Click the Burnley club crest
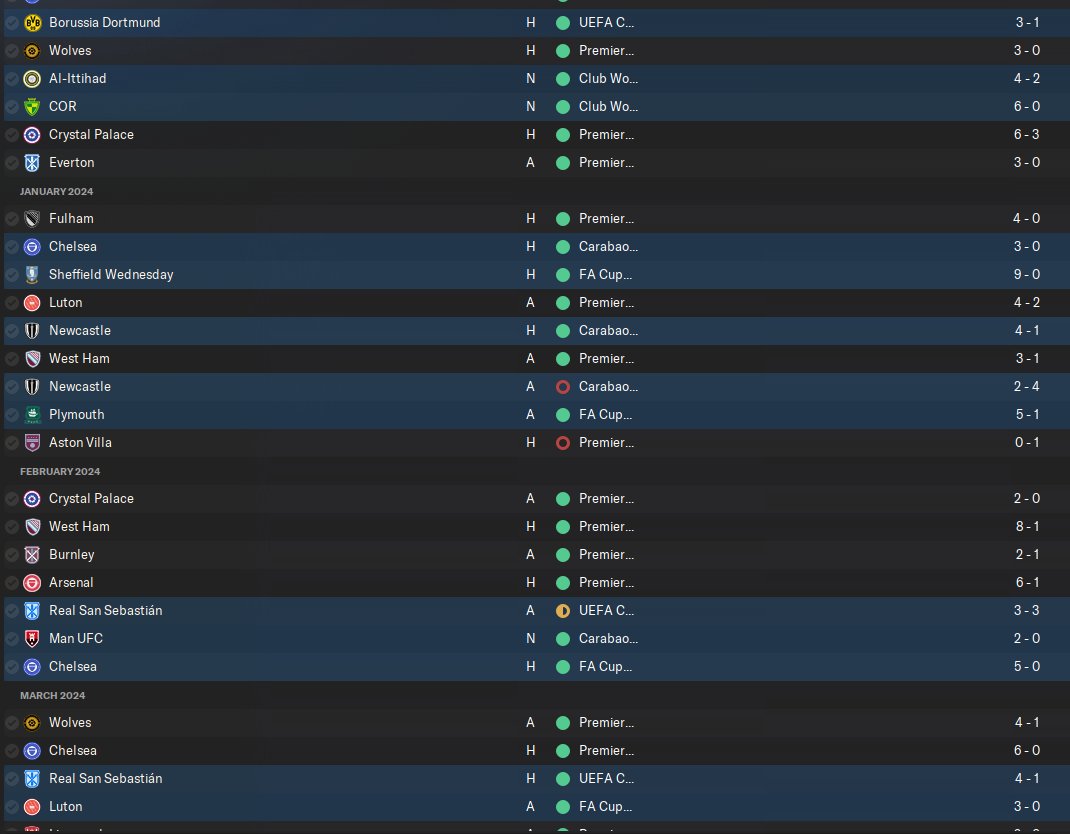The height and width of the screenshot is (834, 1070). tap(32, 554)
